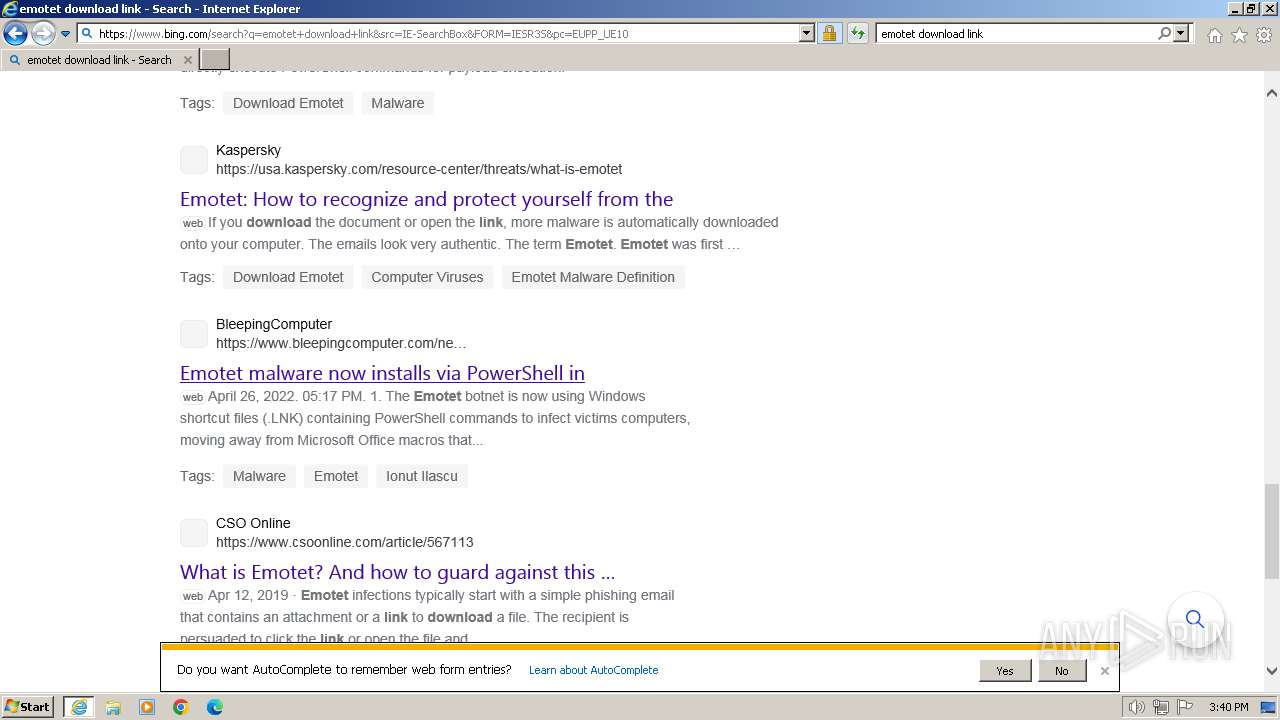Click the 3:40 PM system clock
The height and width of the screenshot is (720, 1280).
[x=1228, y=707]
